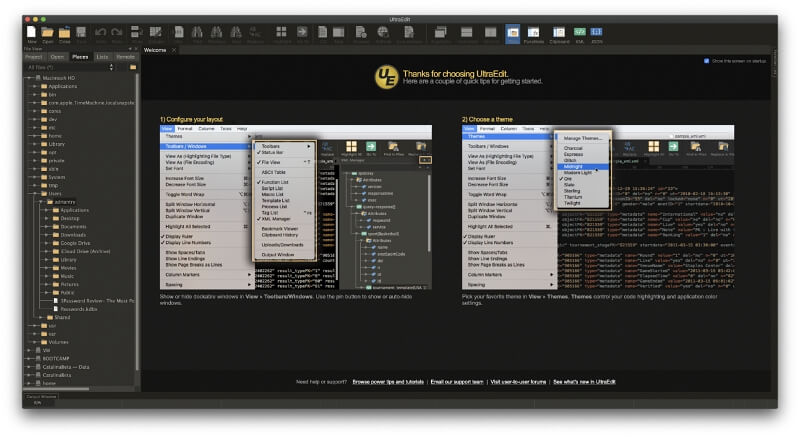Click the Redo arrow icon
800x438 pixels.
(x=117, y=33)
